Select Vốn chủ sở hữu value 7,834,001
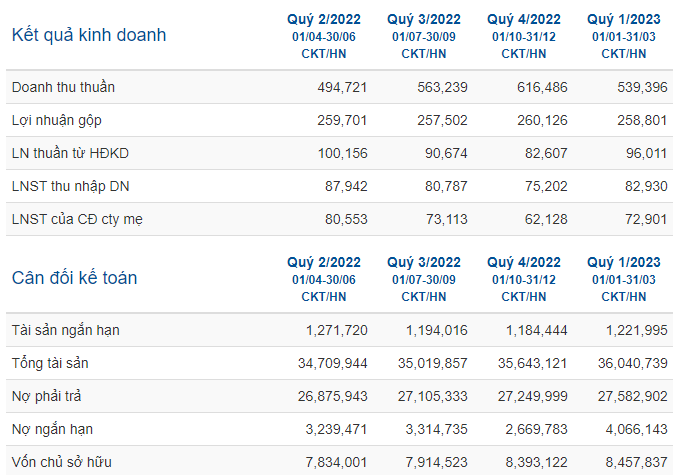Screen dimensions: 673x475 tap(336, 463)
